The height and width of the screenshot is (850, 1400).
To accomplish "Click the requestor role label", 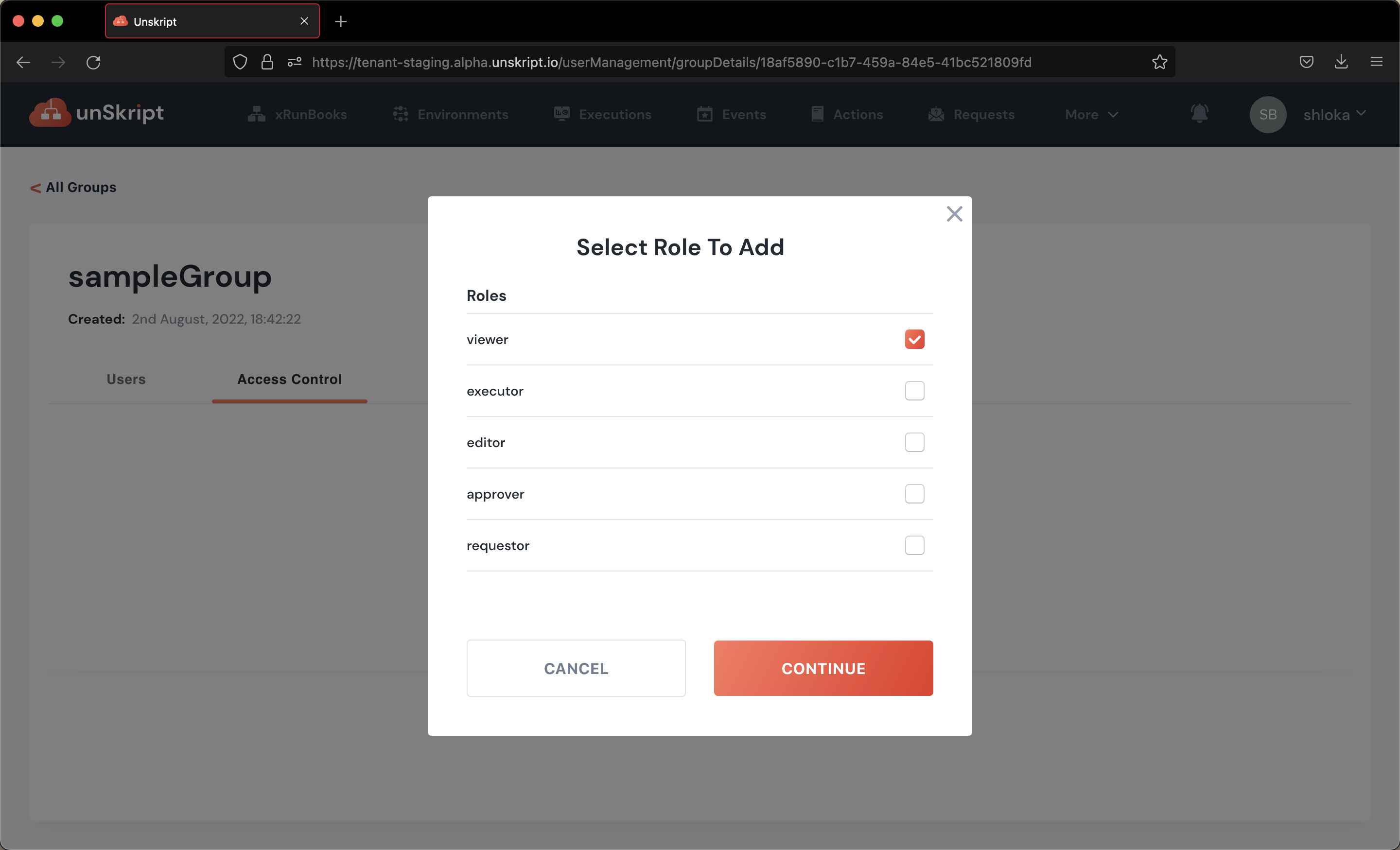I will pos(498,546).
